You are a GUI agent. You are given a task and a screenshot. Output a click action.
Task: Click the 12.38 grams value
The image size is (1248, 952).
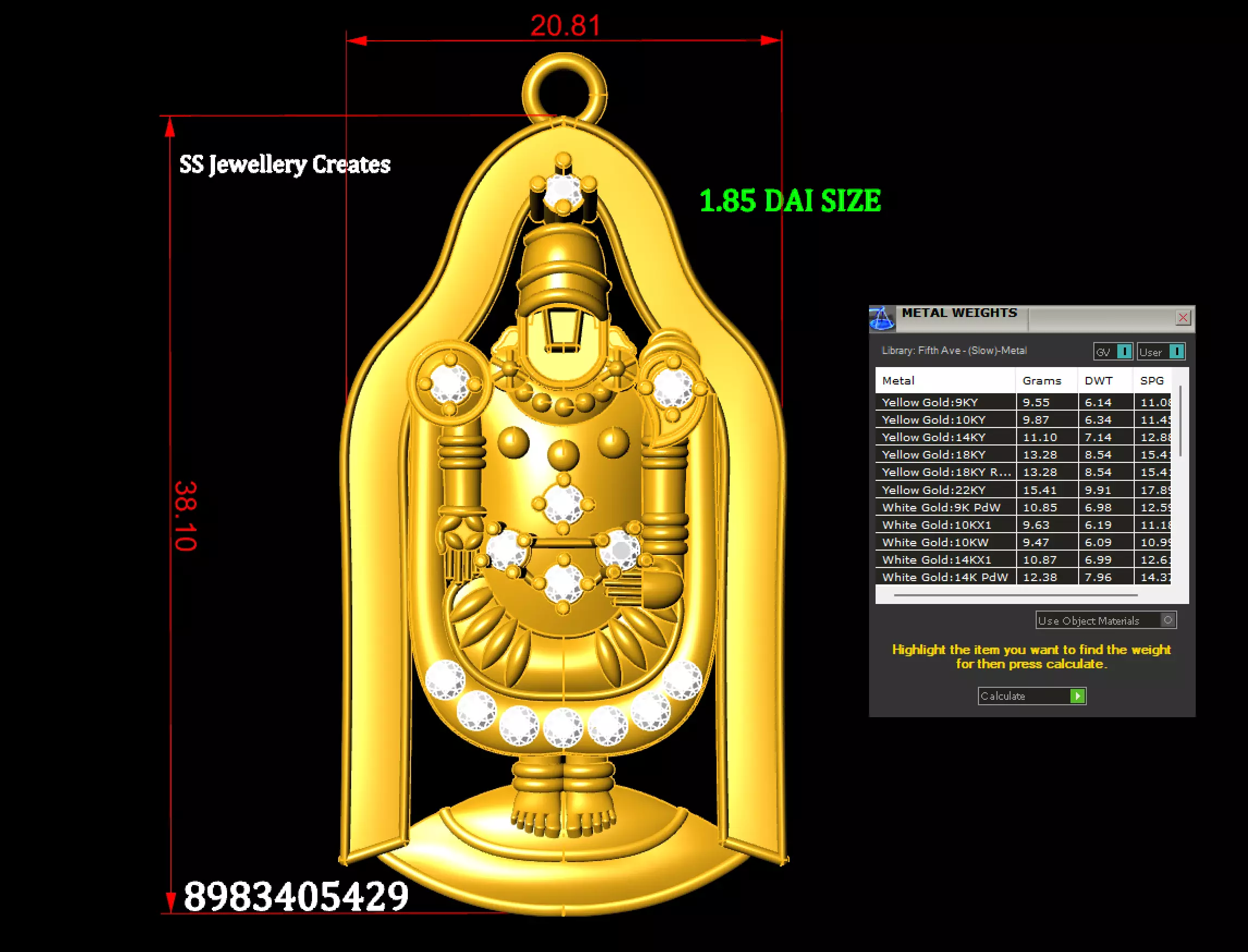(x=1039, y=577)
